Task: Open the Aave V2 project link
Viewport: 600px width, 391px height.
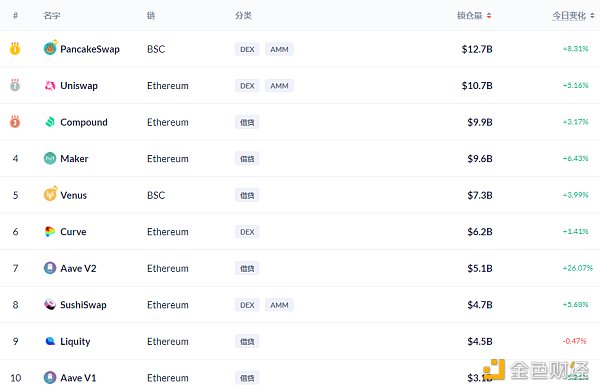Action: [x=78, y=268]
